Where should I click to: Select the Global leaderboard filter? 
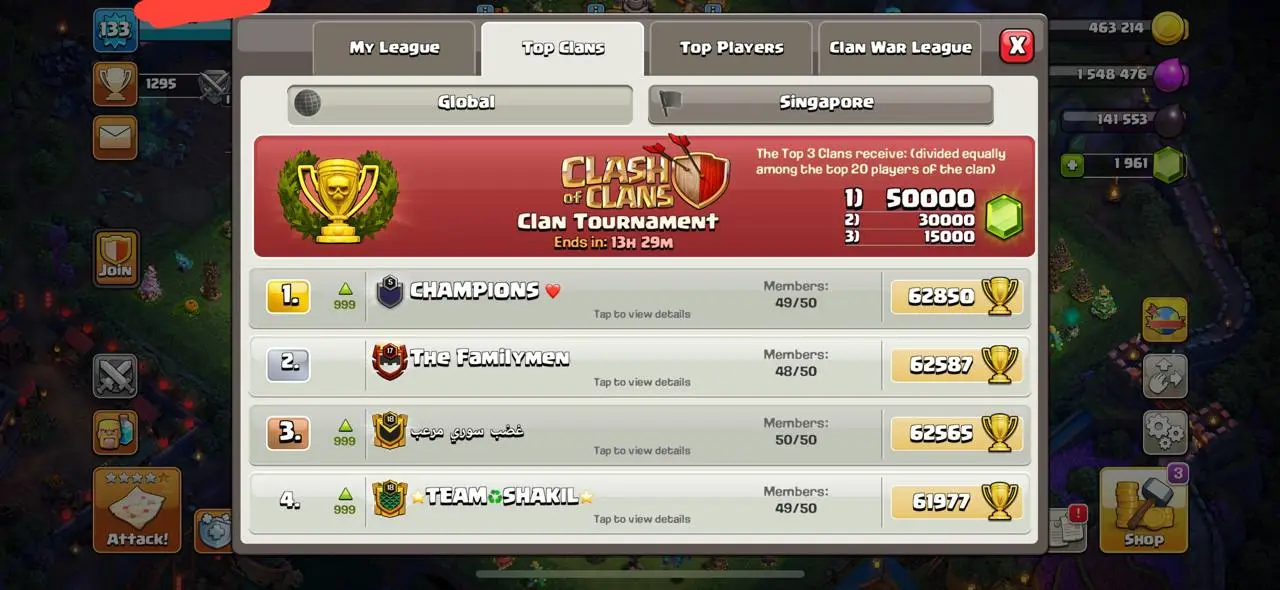460,103
